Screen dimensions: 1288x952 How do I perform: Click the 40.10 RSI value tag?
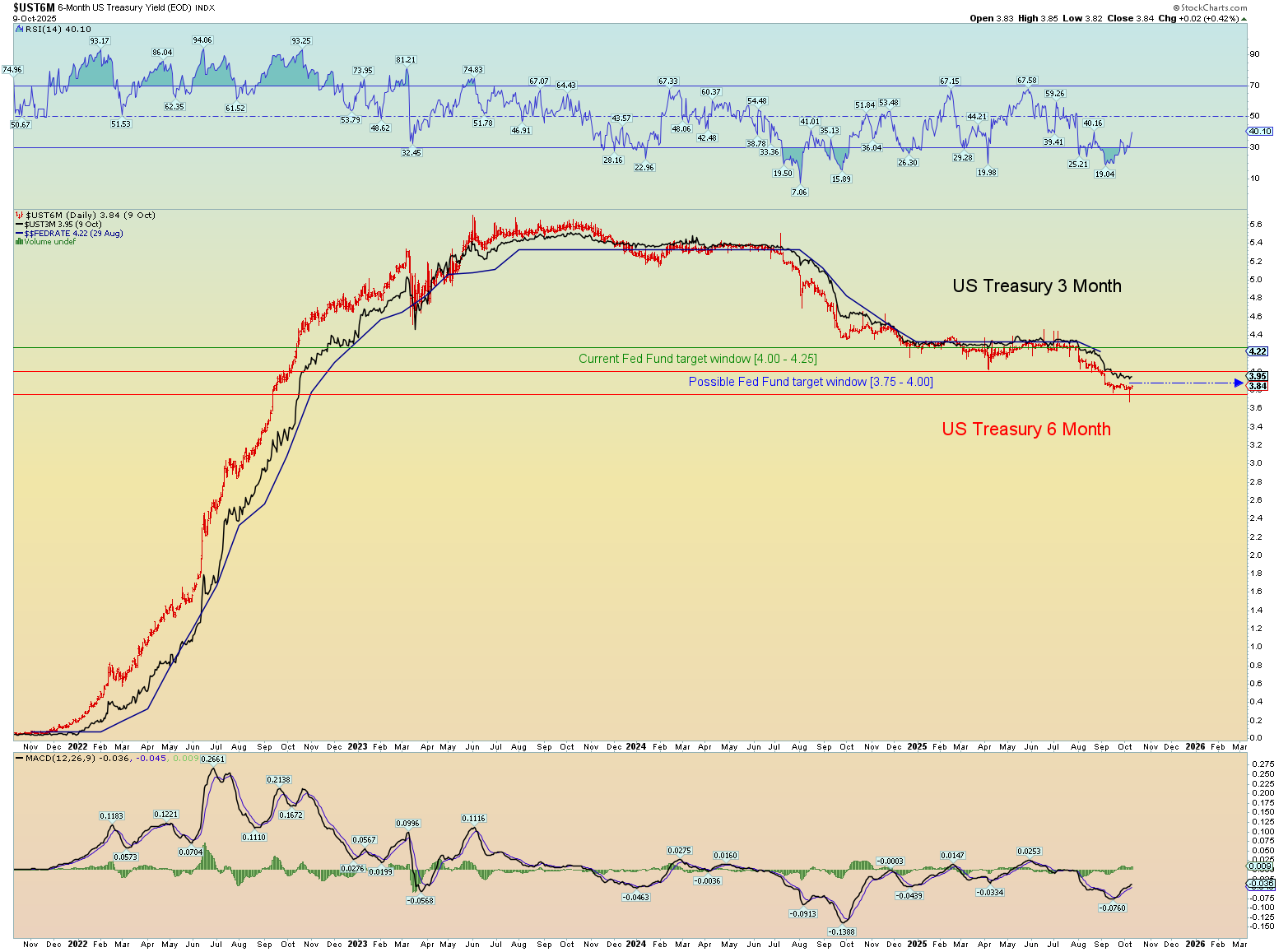point(1260,131)
